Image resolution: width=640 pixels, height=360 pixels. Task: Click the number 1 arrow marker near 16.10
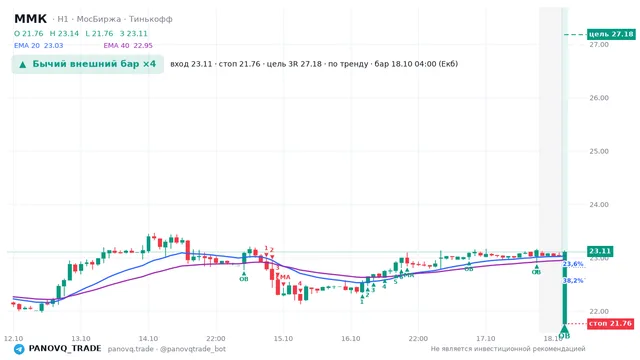click(362, 300)
